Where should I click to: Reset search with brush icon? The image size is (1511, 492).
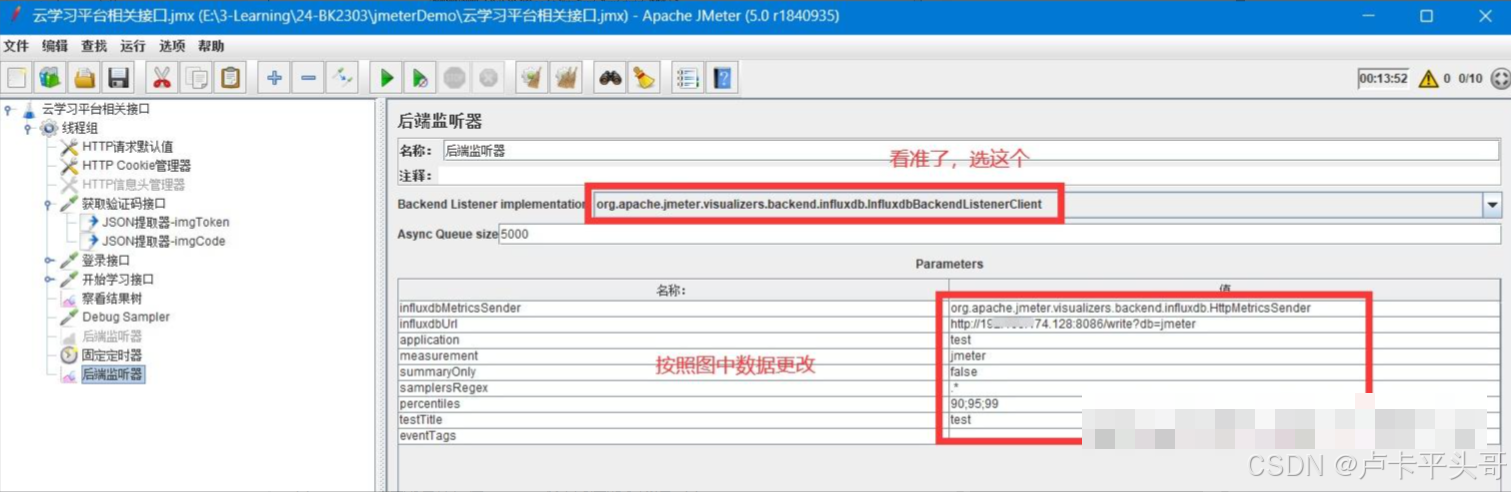pyautogui.click(x=644, y=77)
